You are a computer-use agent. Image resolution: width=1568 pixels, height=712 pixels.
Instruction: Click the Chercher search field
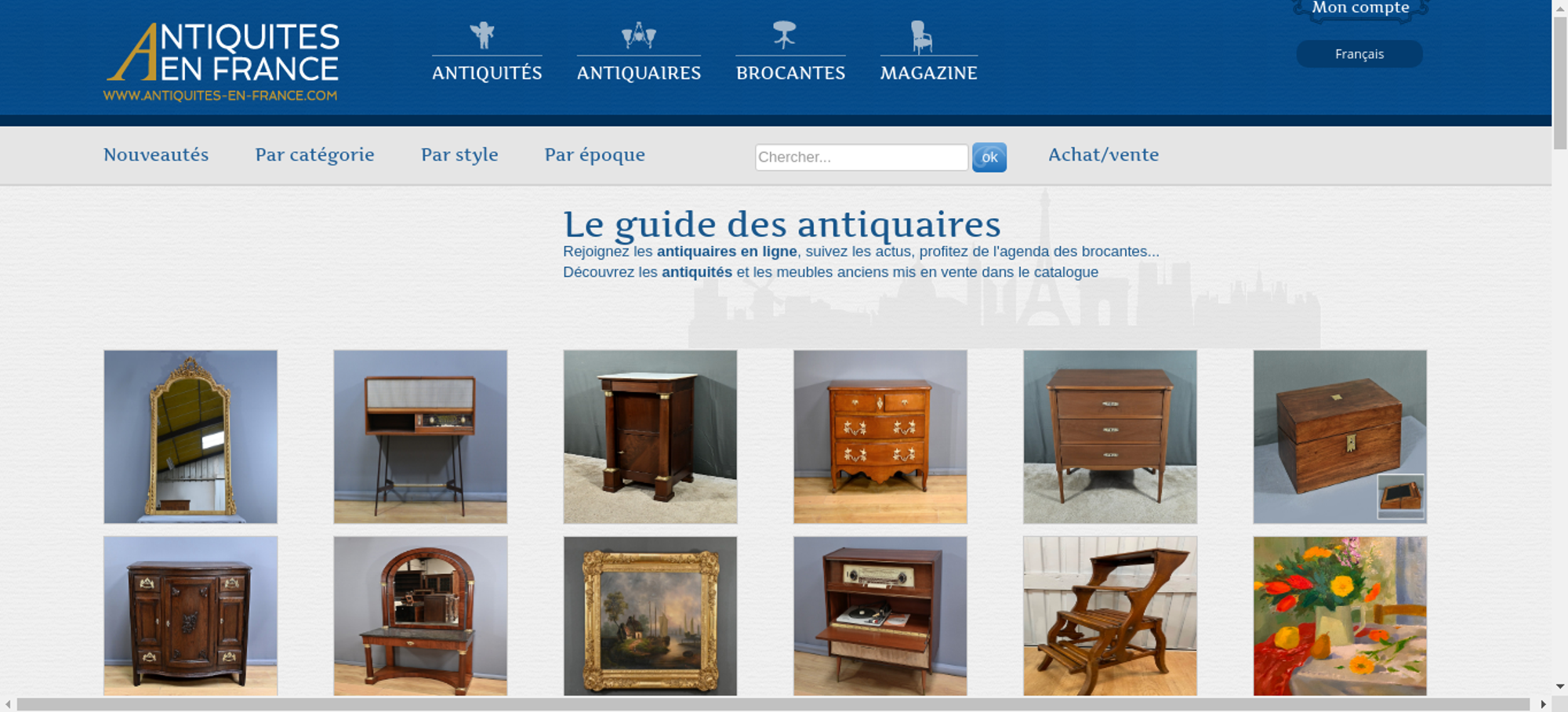pos(862,157)
